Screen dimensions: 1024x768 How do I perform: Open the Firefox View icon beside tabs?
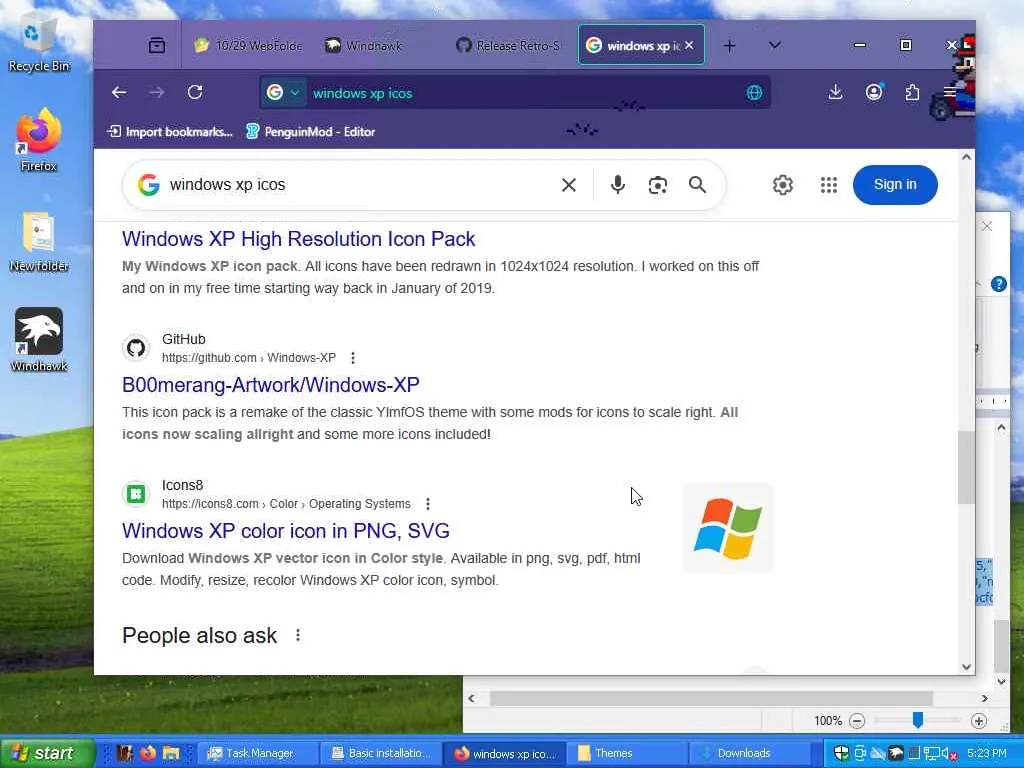click(157, 45)
